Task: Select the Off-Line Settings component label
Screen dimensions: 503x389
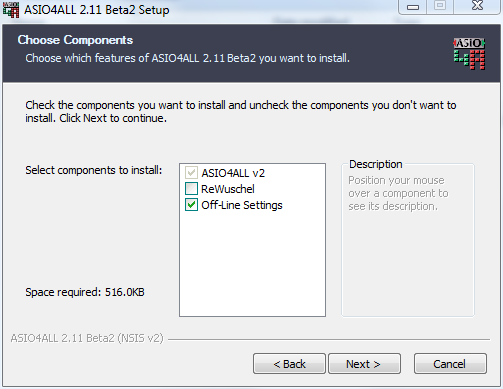Action: (242, 205)
